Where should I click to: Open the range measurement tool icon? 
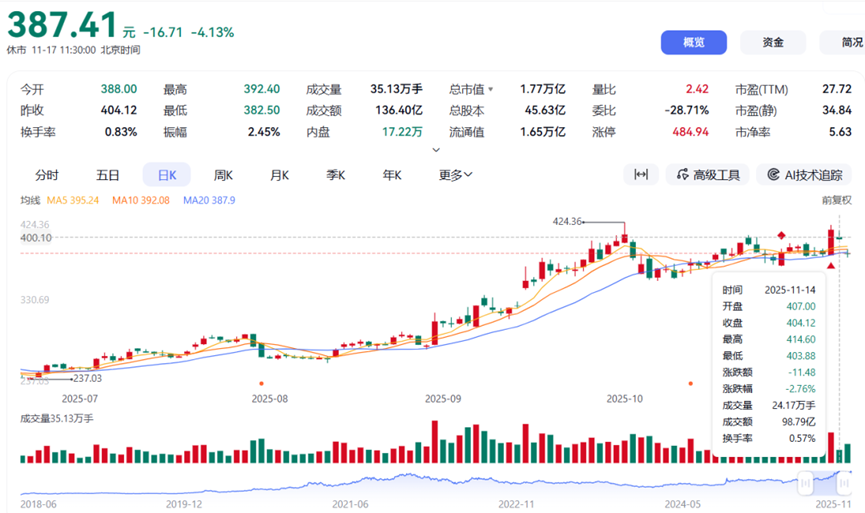point(641,175)
